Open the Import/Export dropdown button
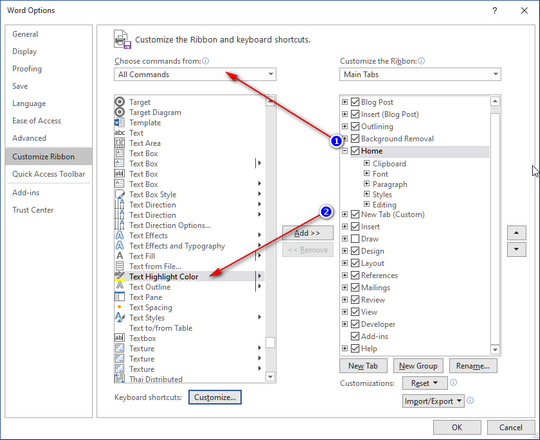Viewport: 540px width, 440px height. click(433, 401)
